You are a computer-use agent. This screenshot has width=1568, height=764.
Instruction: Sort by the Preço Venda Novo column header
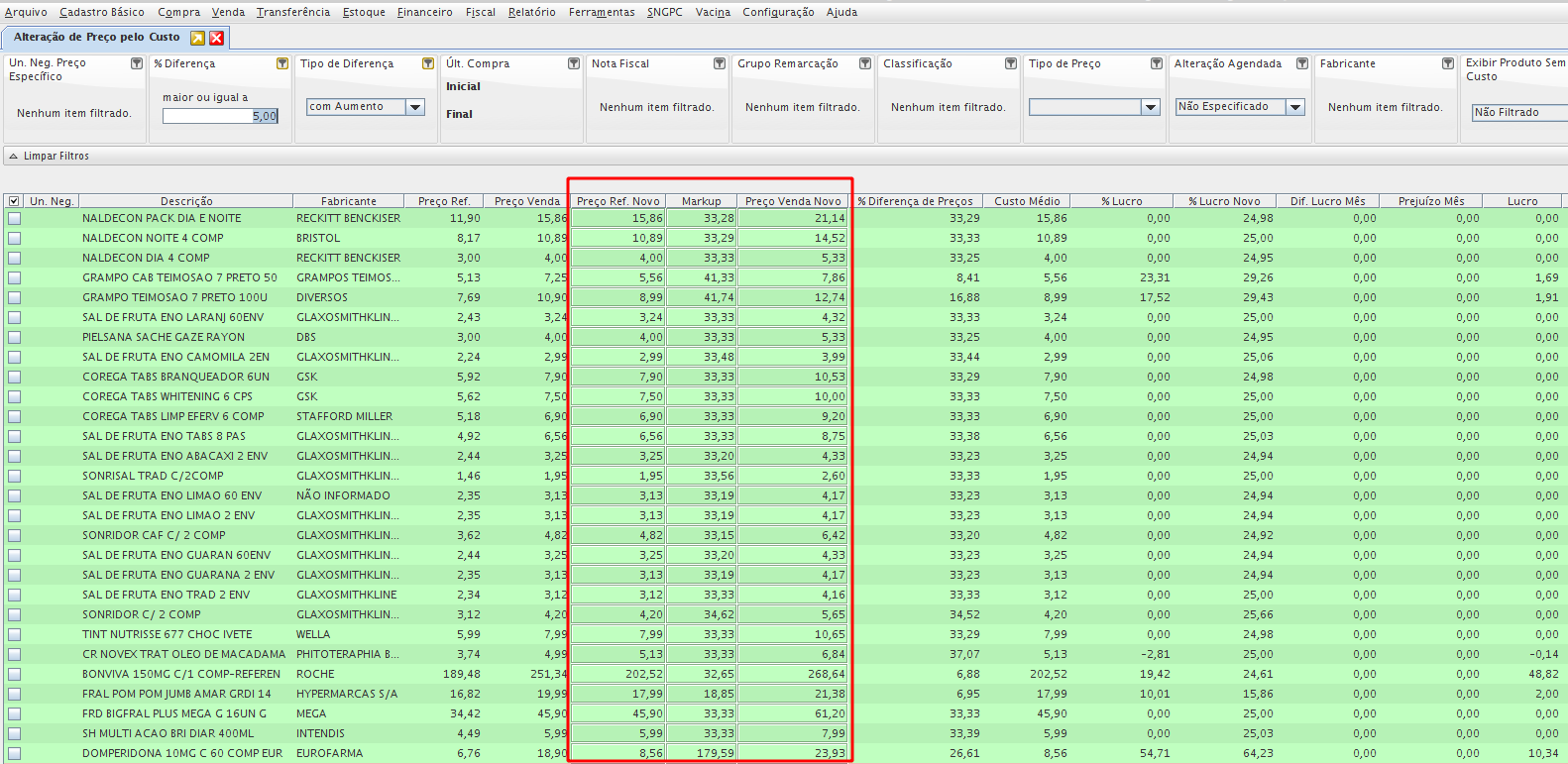[793, 201]
